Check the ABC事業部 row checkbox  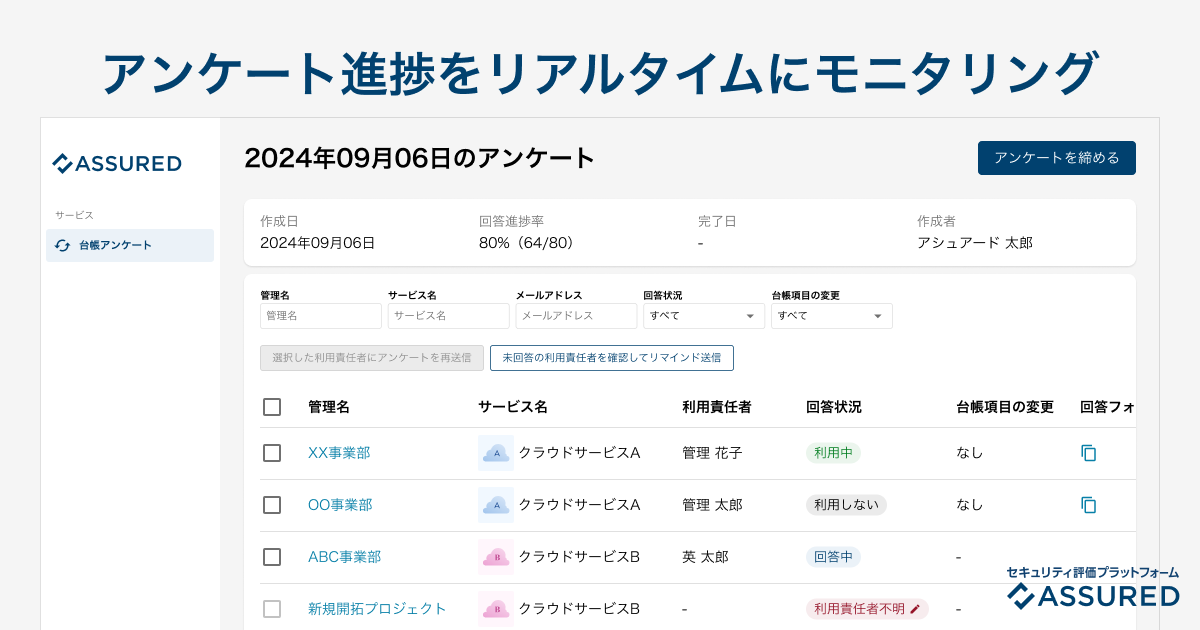[272, 557]
